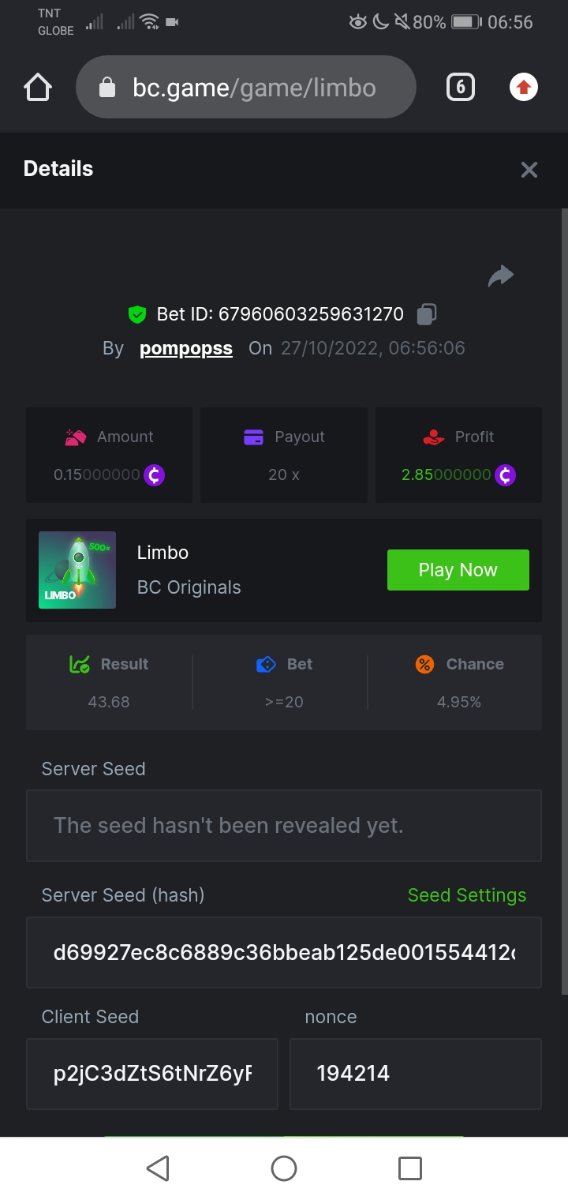Copy the Bet ID with copy icon
Viewport: 568px width, 1200px height.
[426, 314]
